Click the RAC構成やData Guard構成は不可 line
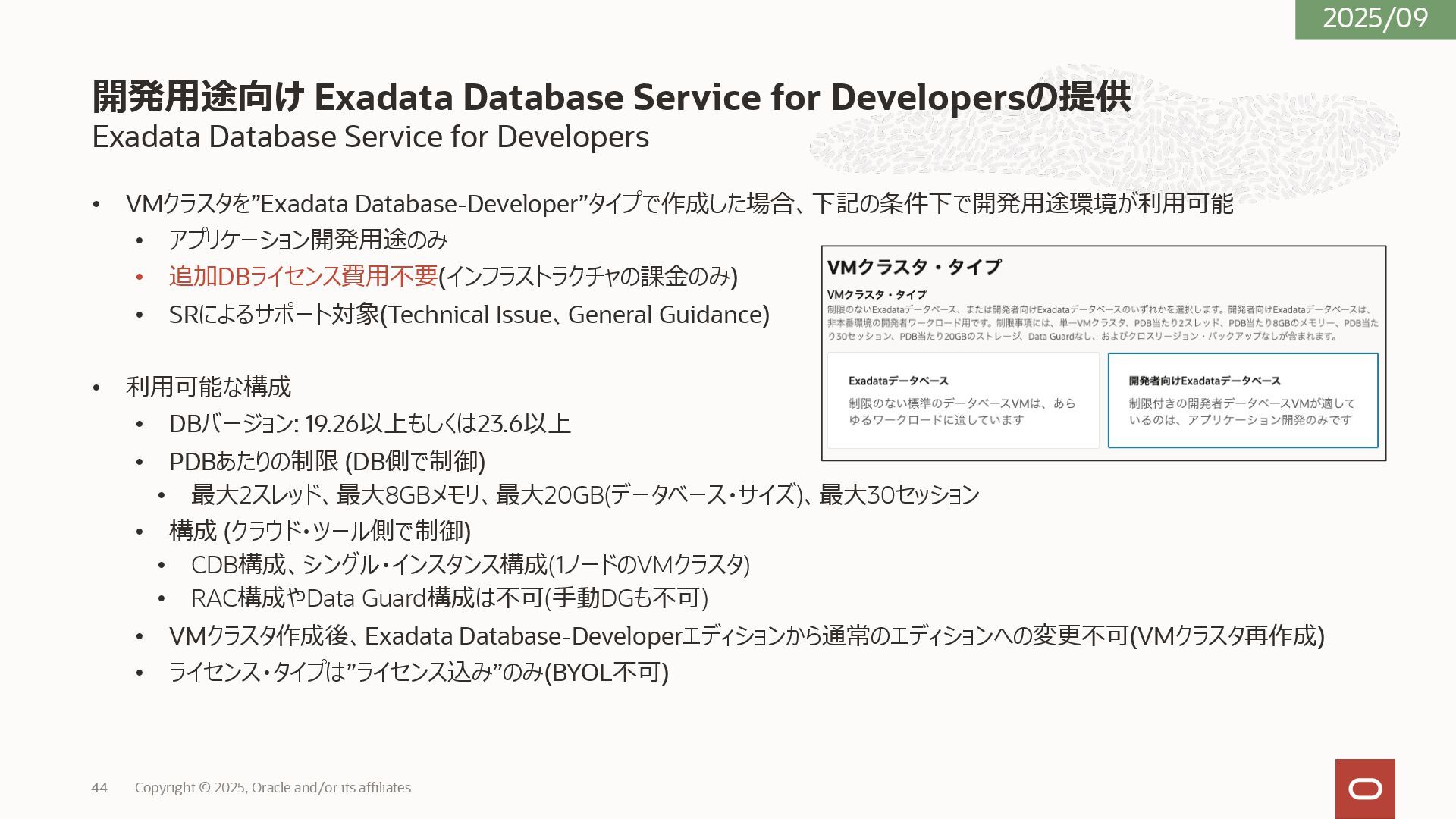The image size is (1456, 819). pos(449,598)
